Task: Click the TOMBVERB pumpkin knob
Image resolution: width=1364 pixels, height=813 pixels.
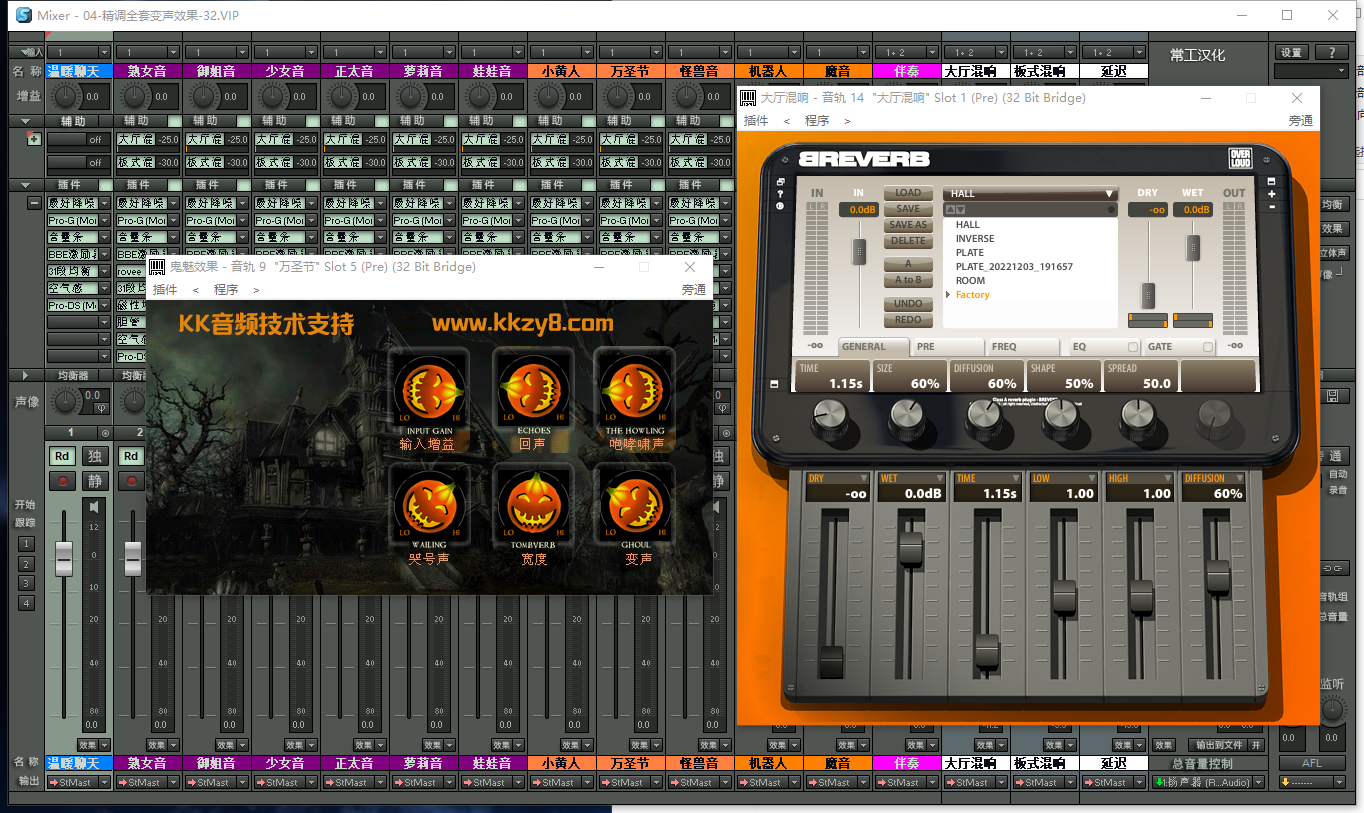Action: click(x=531, y=505)
